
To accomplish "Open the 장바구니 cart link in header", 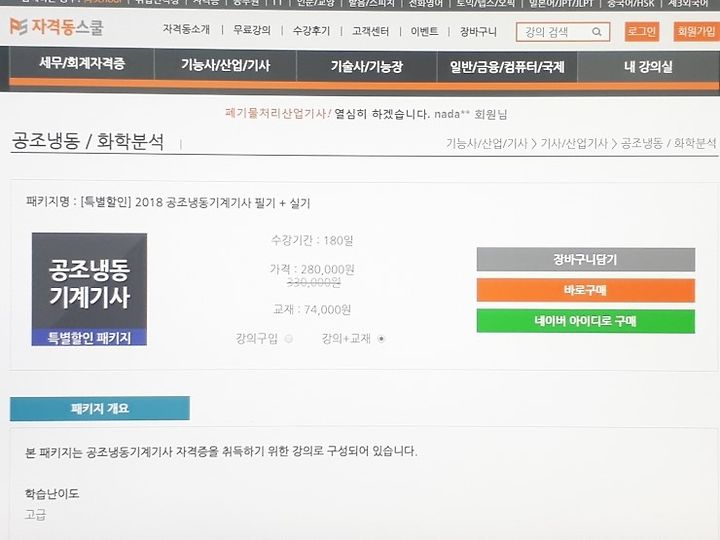I will pos(478,32).
